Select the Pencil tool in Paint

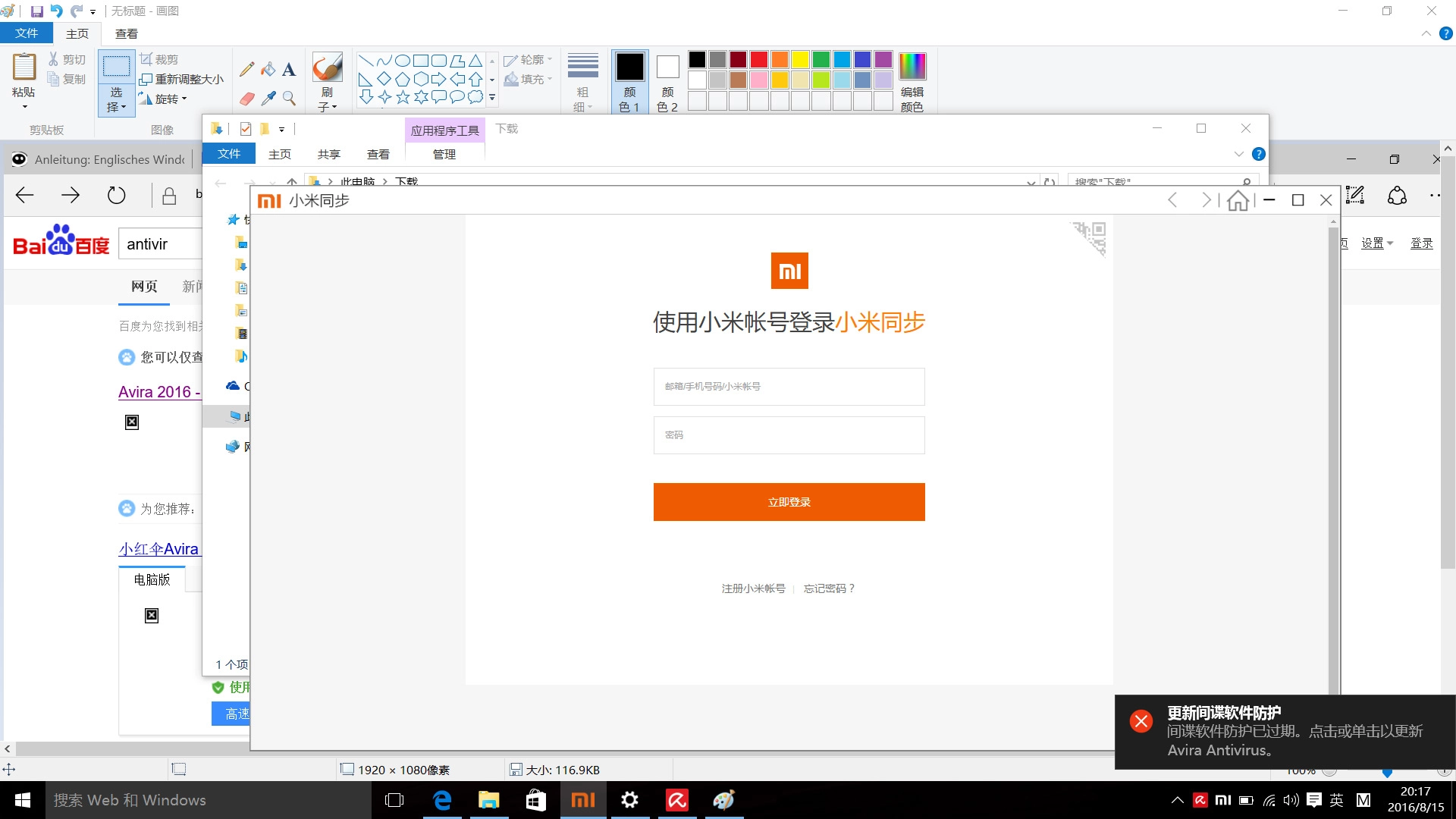pos(246,69)
